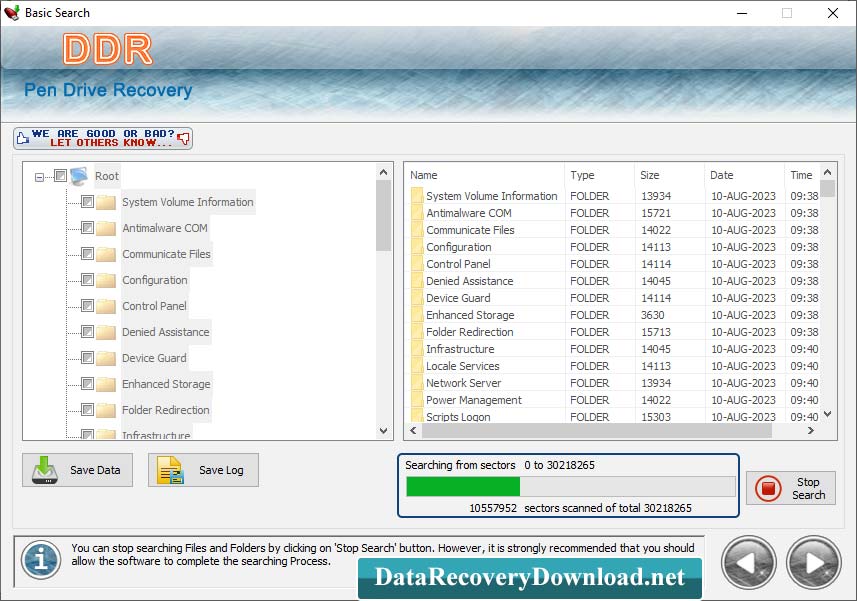Click the Save Log button
The width and height of the screenshot is (857, 601).
point(203,470)
